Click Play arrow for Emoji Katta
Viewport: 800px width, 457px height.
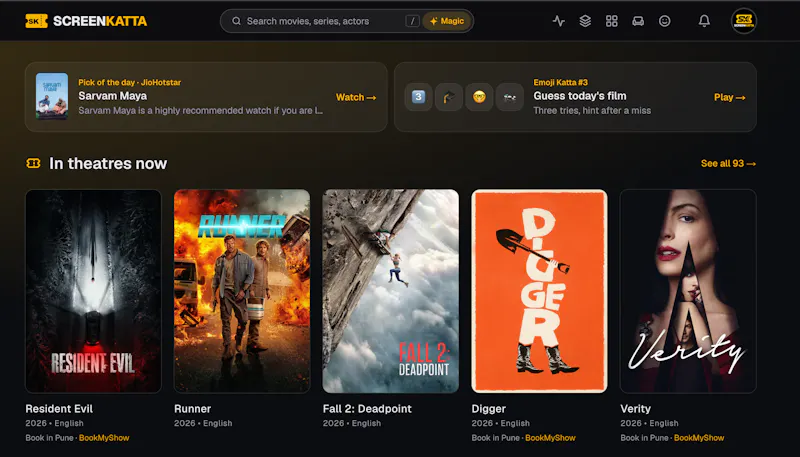(x=730, y=97)
